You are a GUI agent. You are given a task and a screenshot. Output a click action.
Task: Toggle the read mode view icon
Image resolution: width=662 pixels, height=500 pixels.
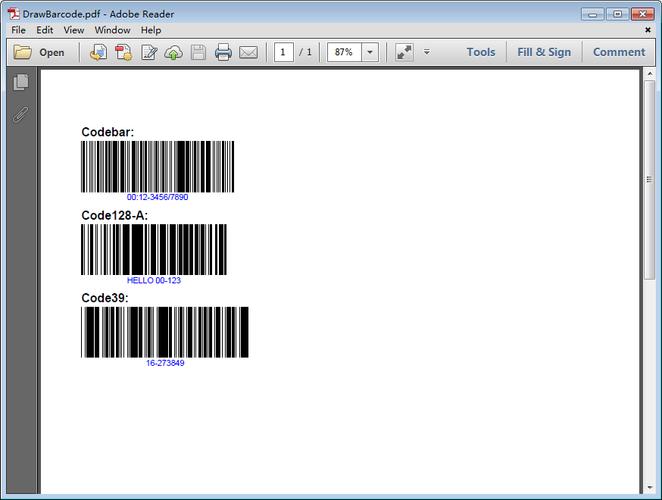pos(404,52)
